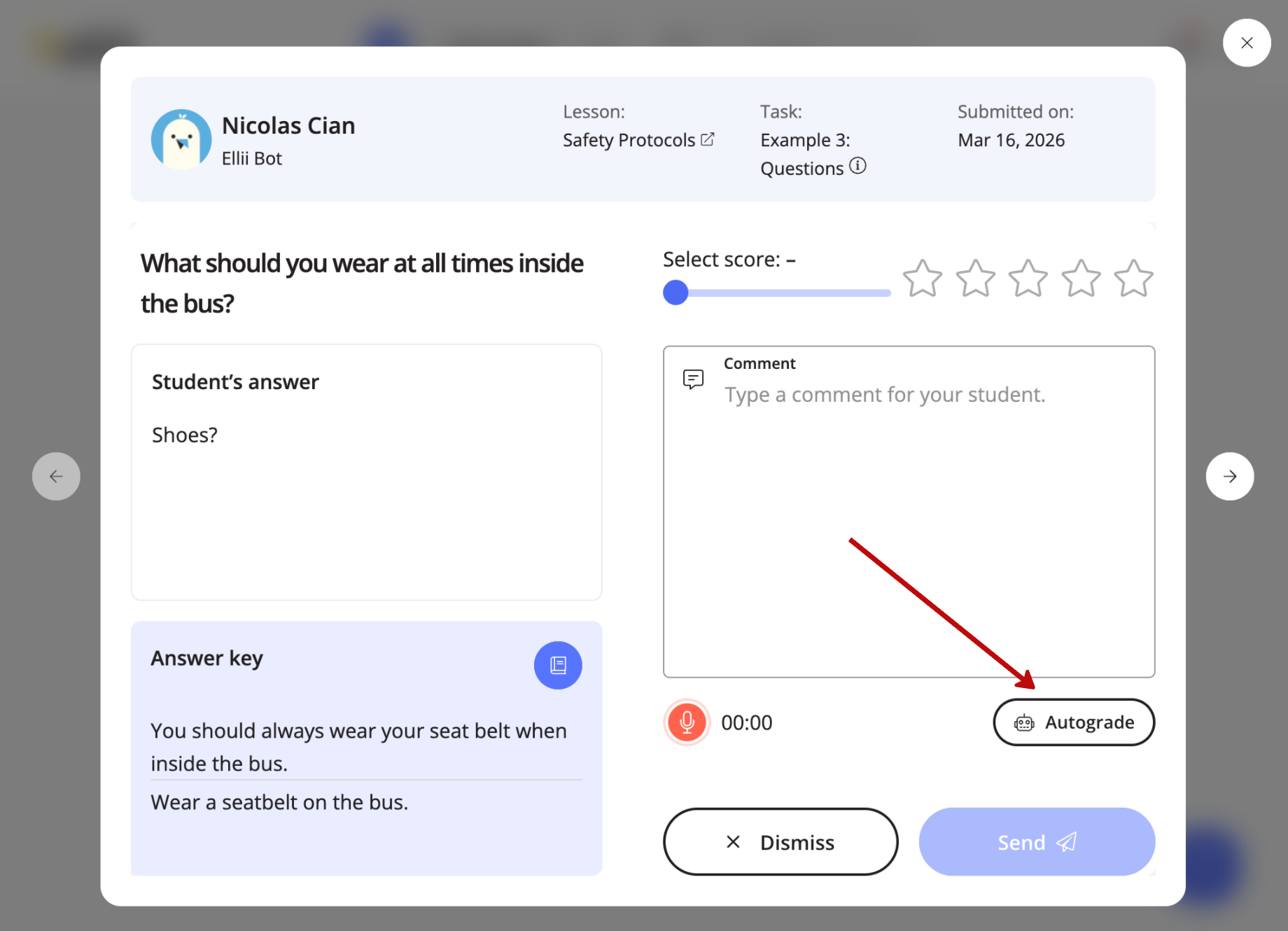Select the fourth star rating
This screenshot has width=1288, height=931.
pos(1081,279)
